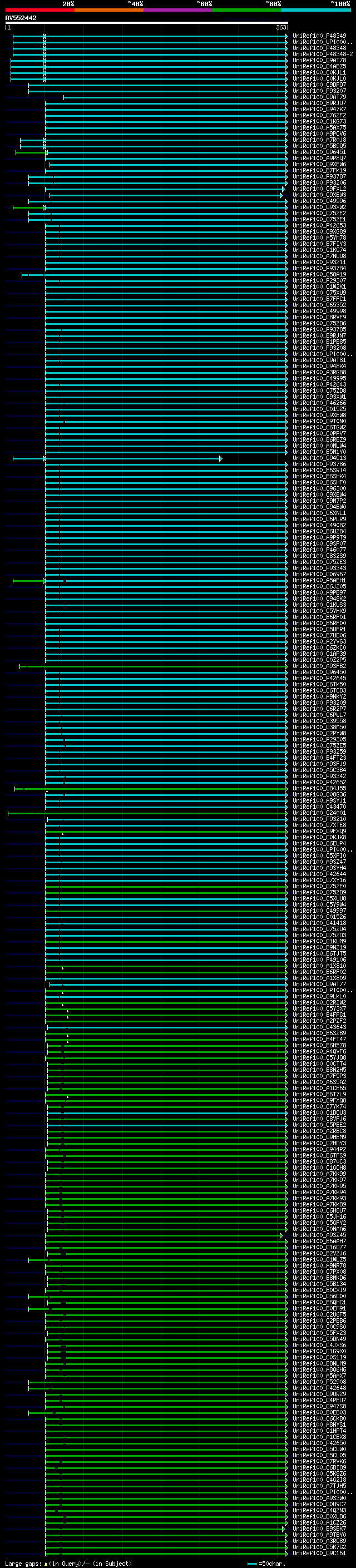Open the UniRef100_P48348-2 hit entry
This screenshot has width=356, height=1568.
click(x=322, y=54)
